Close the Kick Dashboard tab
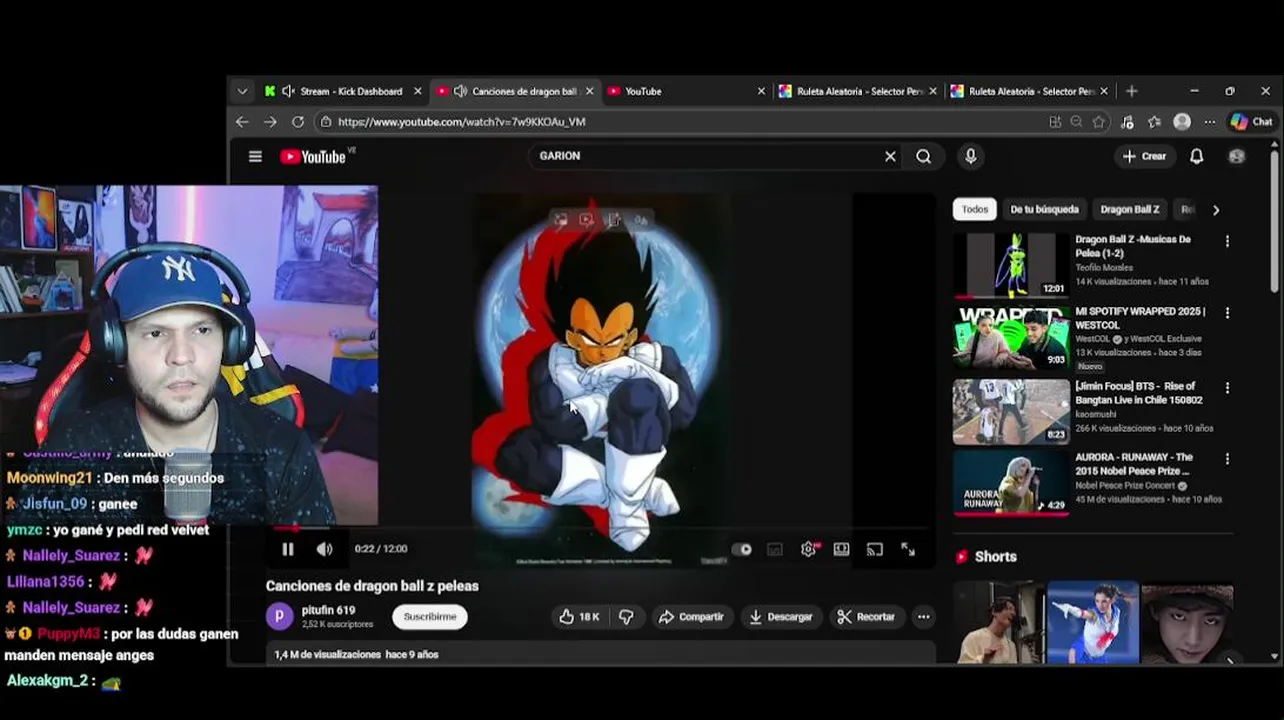The width and height of the screenshot is (1284, 720). tap(418, 91)
